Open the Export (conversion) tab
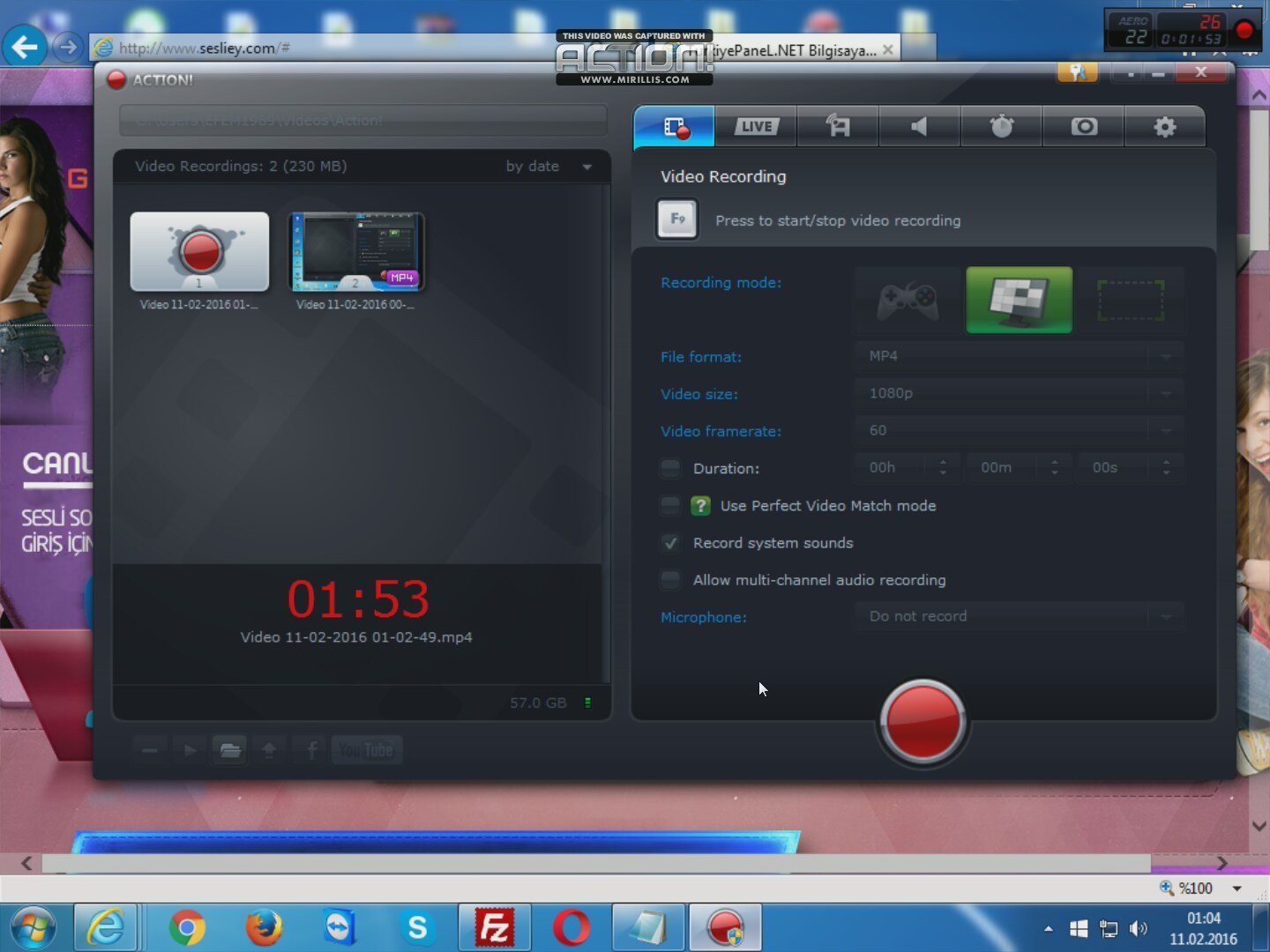Image resolution: width=1270 pixels, height=952 pixels. (x=838, y=127)
